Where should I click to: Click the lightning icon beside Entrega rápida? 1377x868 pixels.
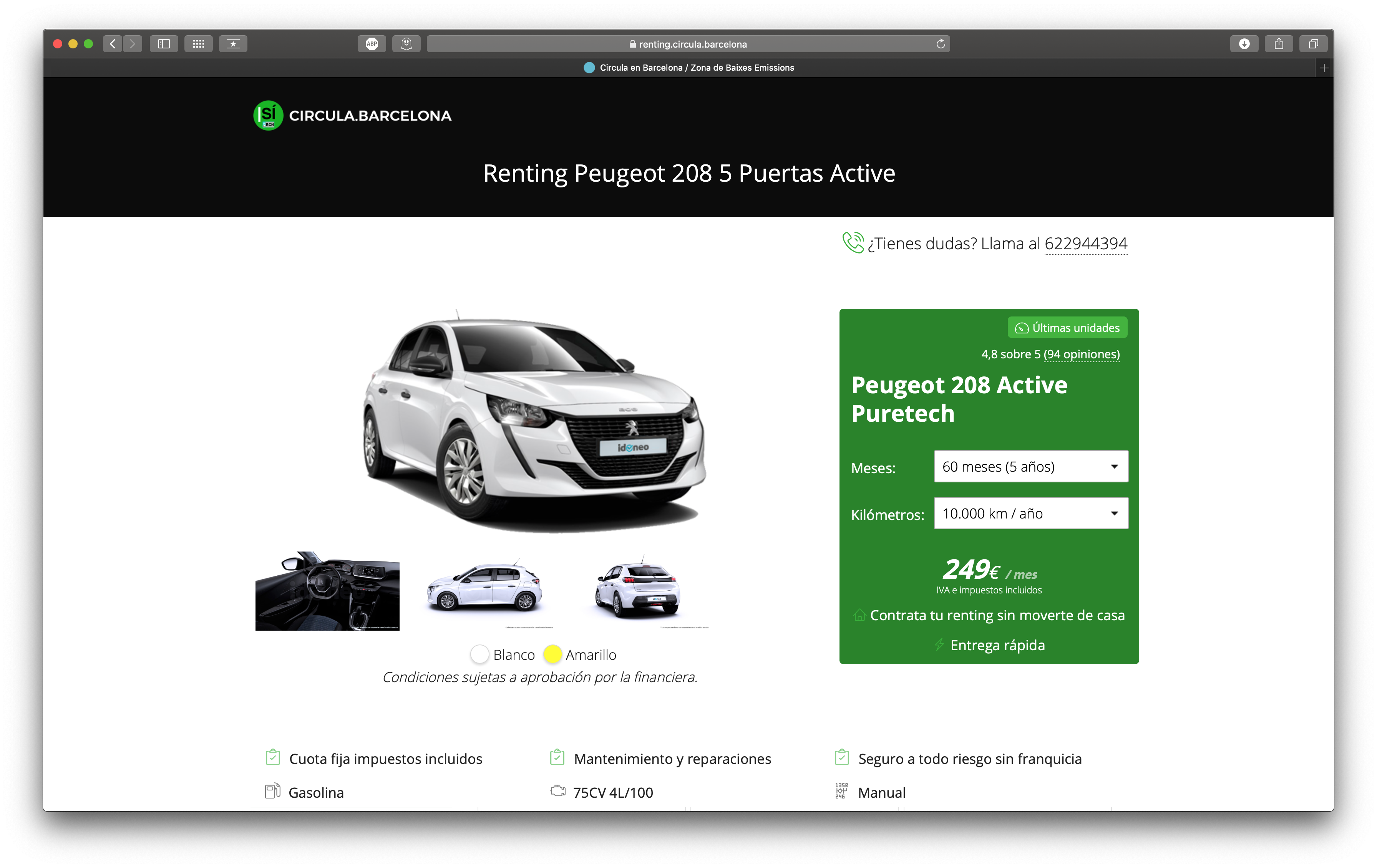939,645
